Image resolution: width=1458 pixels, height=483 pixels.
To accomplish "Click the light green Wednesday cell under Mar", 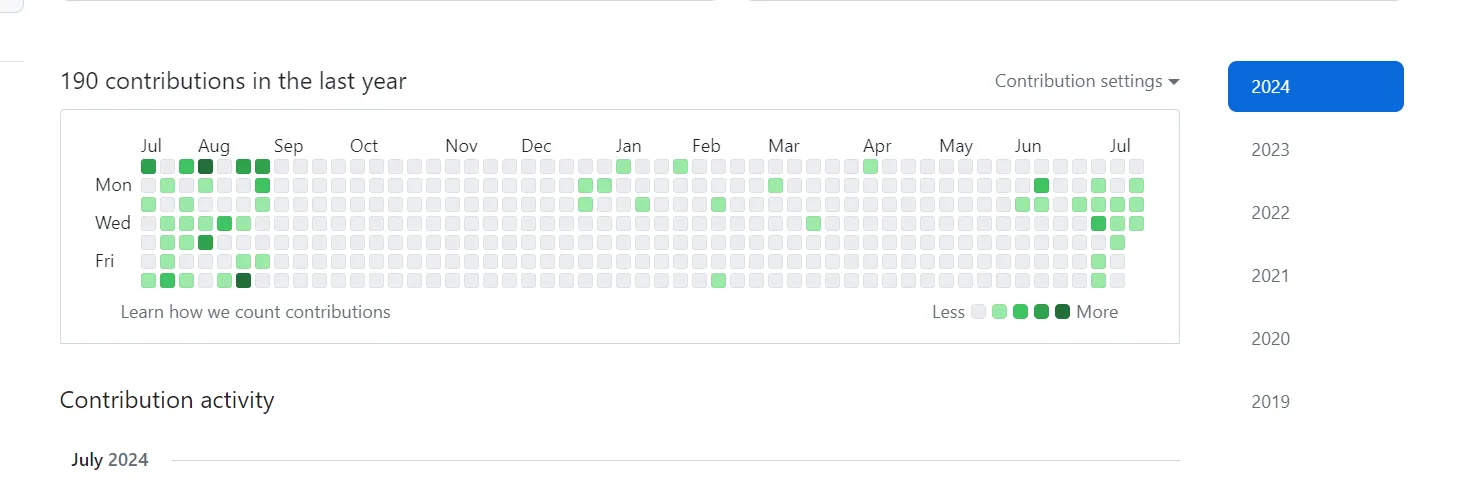I will 813,224.
